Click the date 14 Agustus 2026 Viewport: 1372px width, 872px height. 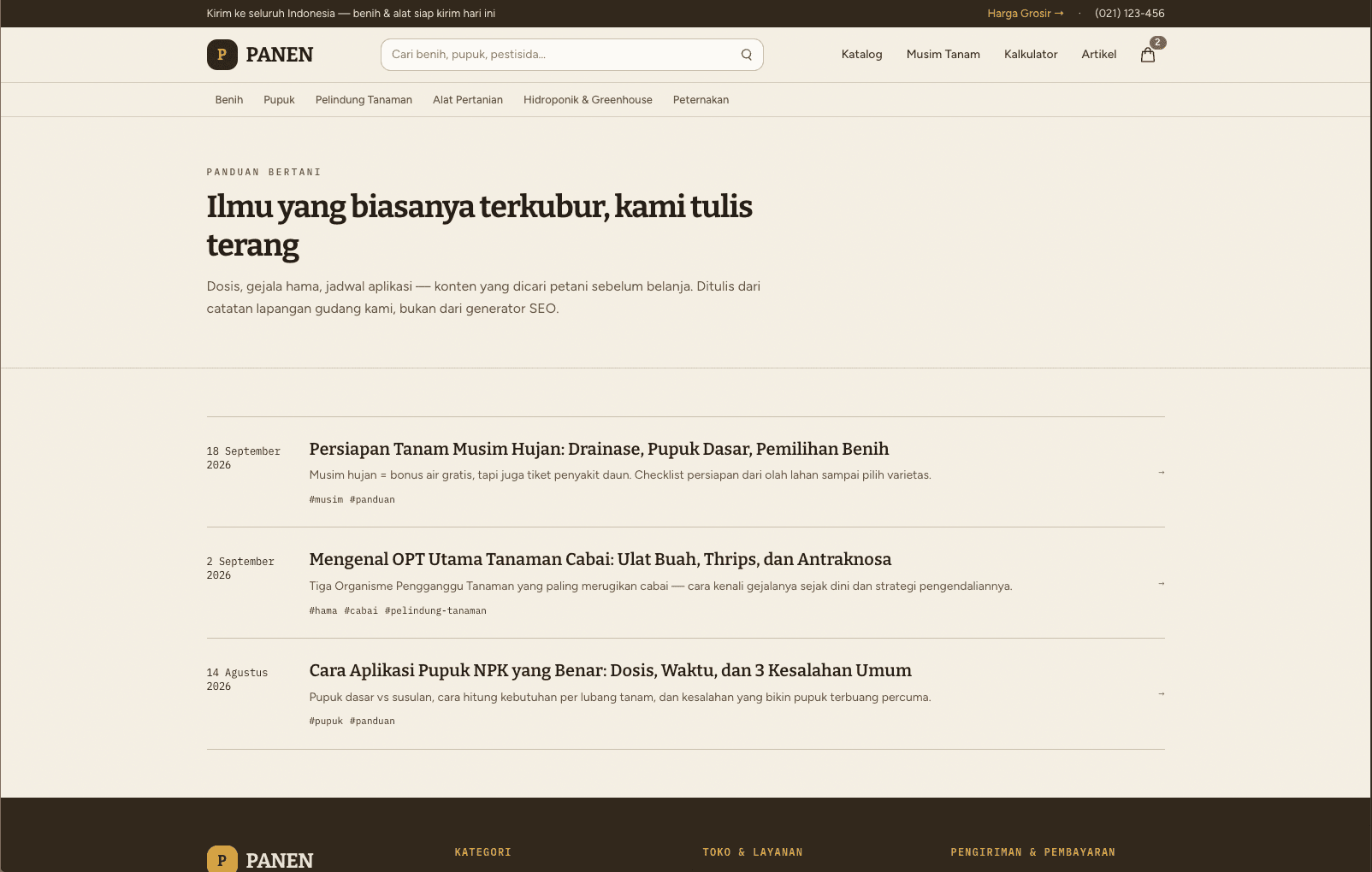(x=237, y=680)
